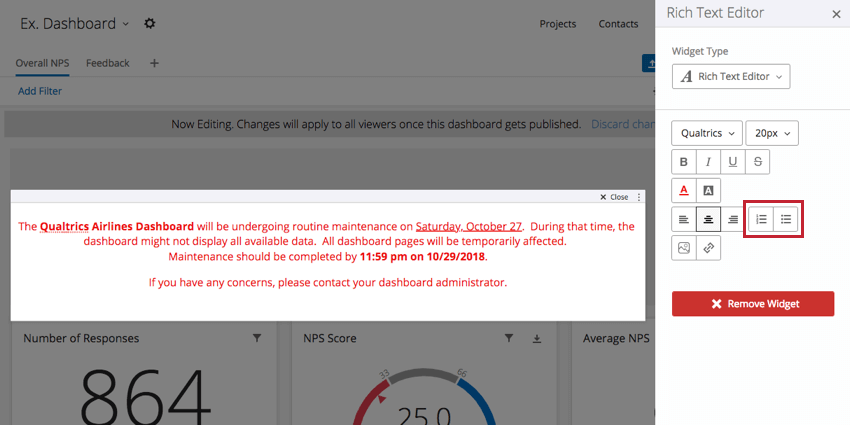The image size is (850, 425).
Task: Open Contacts in the top navigation
Action: 618,24
